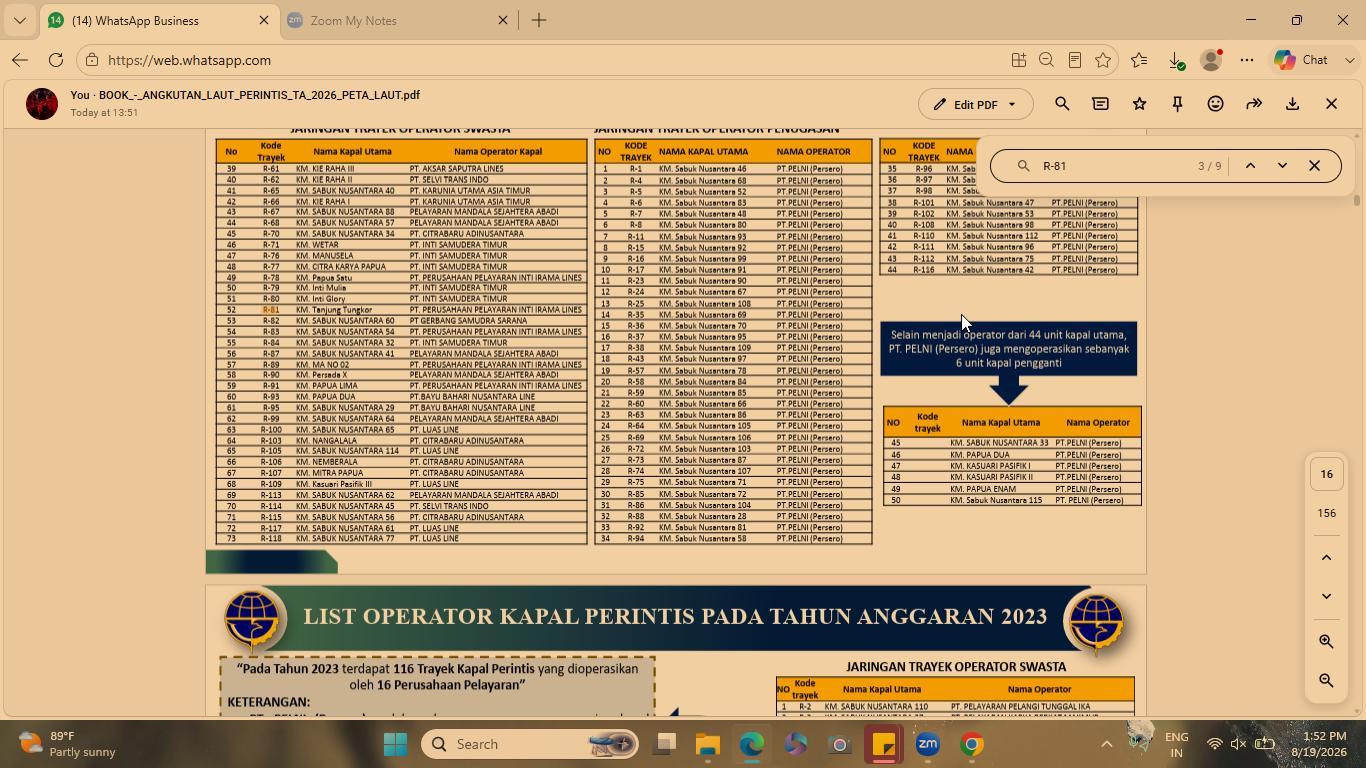Jump to next R-81 search match
1366x768 pixels.
1282,166
